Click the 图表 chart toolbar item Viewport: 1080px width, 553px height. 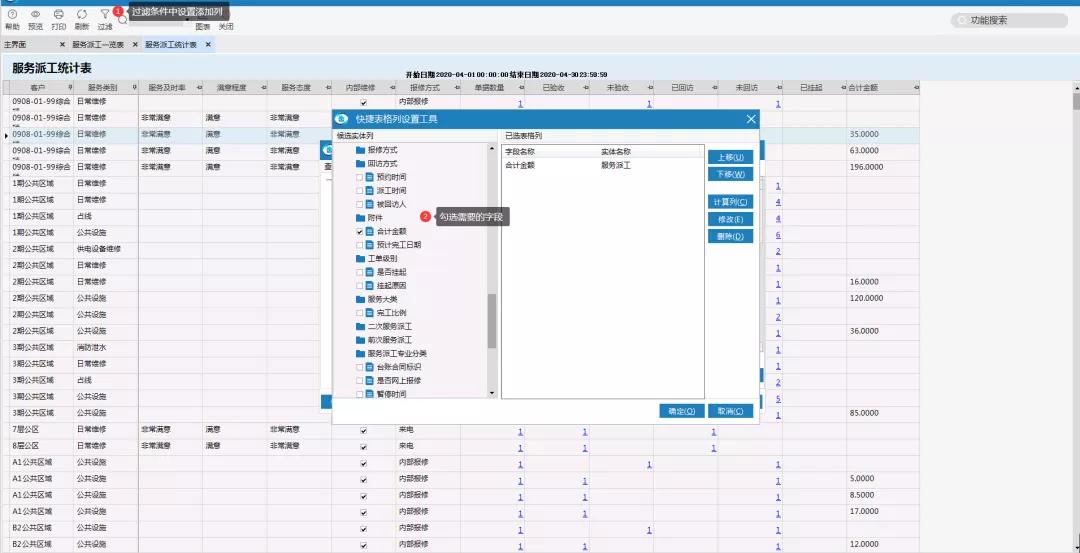[x=202, y=27]
